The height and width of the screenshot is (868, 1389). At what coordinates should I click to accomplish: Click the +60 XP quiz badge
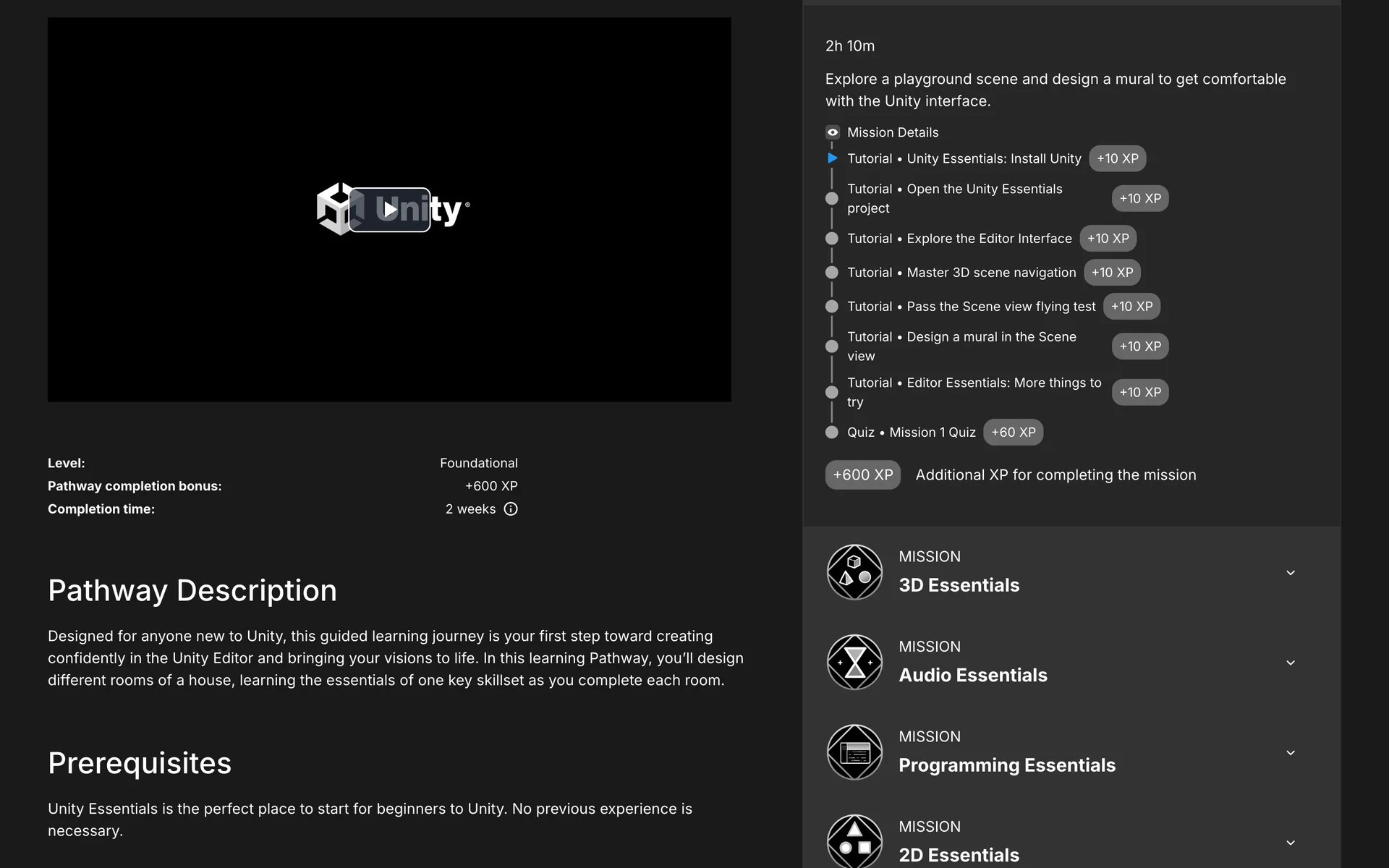click(x=1013, y=433)
